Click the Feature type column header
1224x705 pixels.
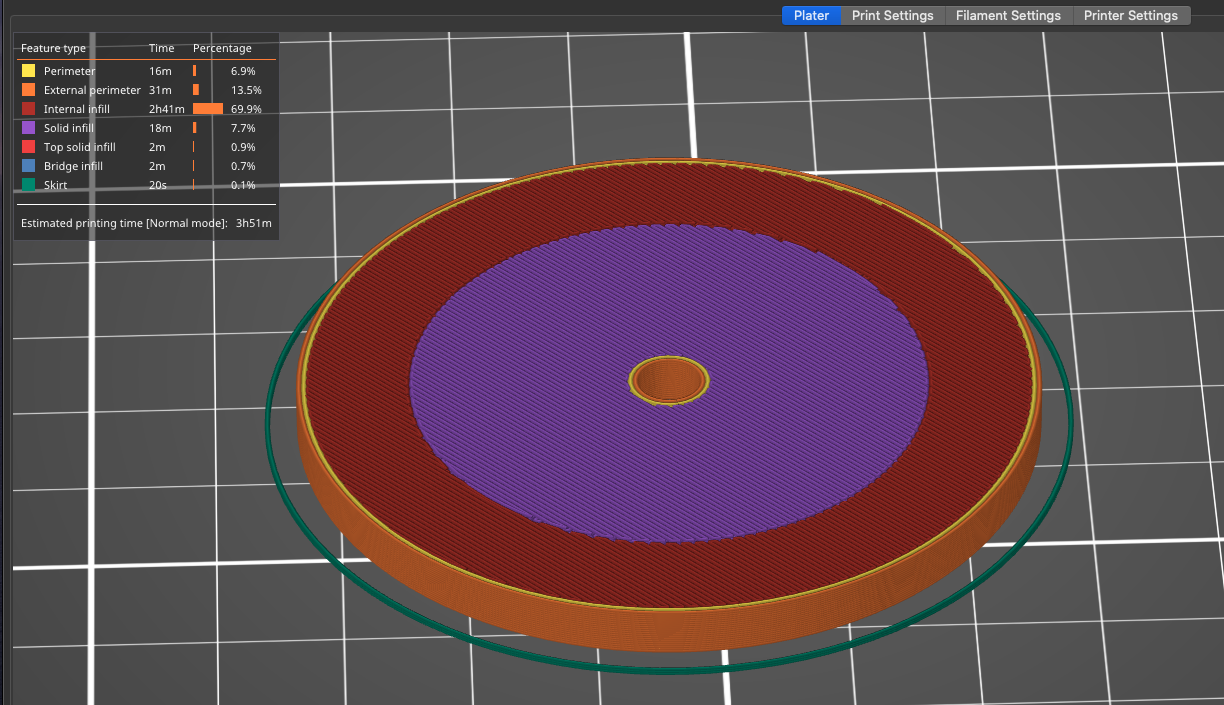[53, 48]
